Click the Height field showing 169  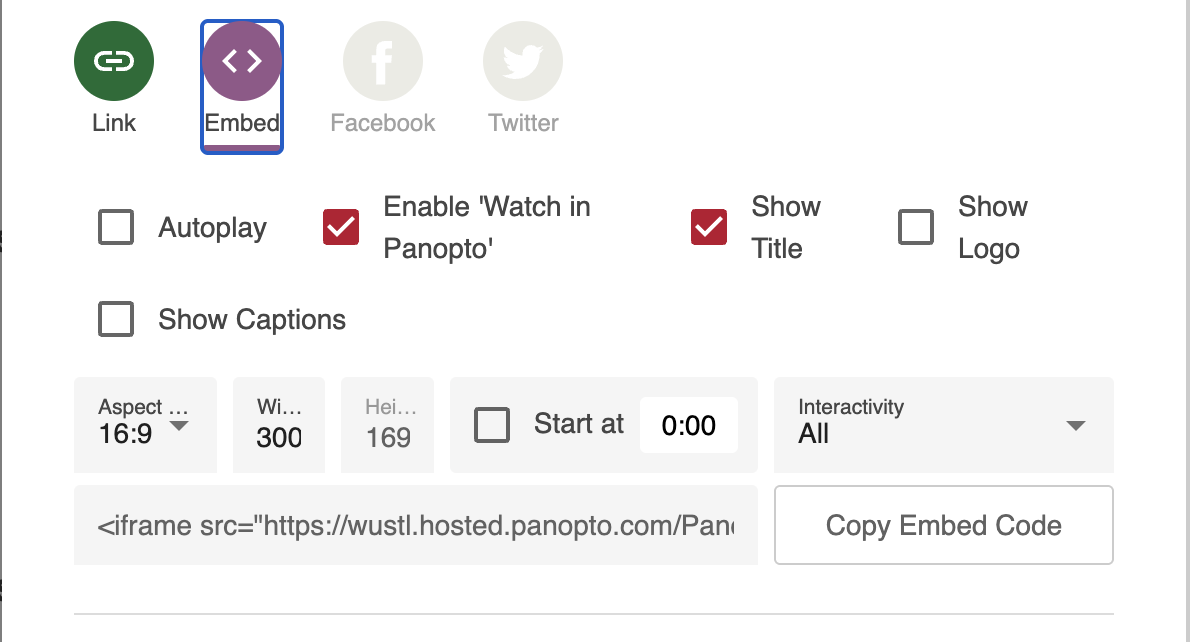tap(388, 437)
